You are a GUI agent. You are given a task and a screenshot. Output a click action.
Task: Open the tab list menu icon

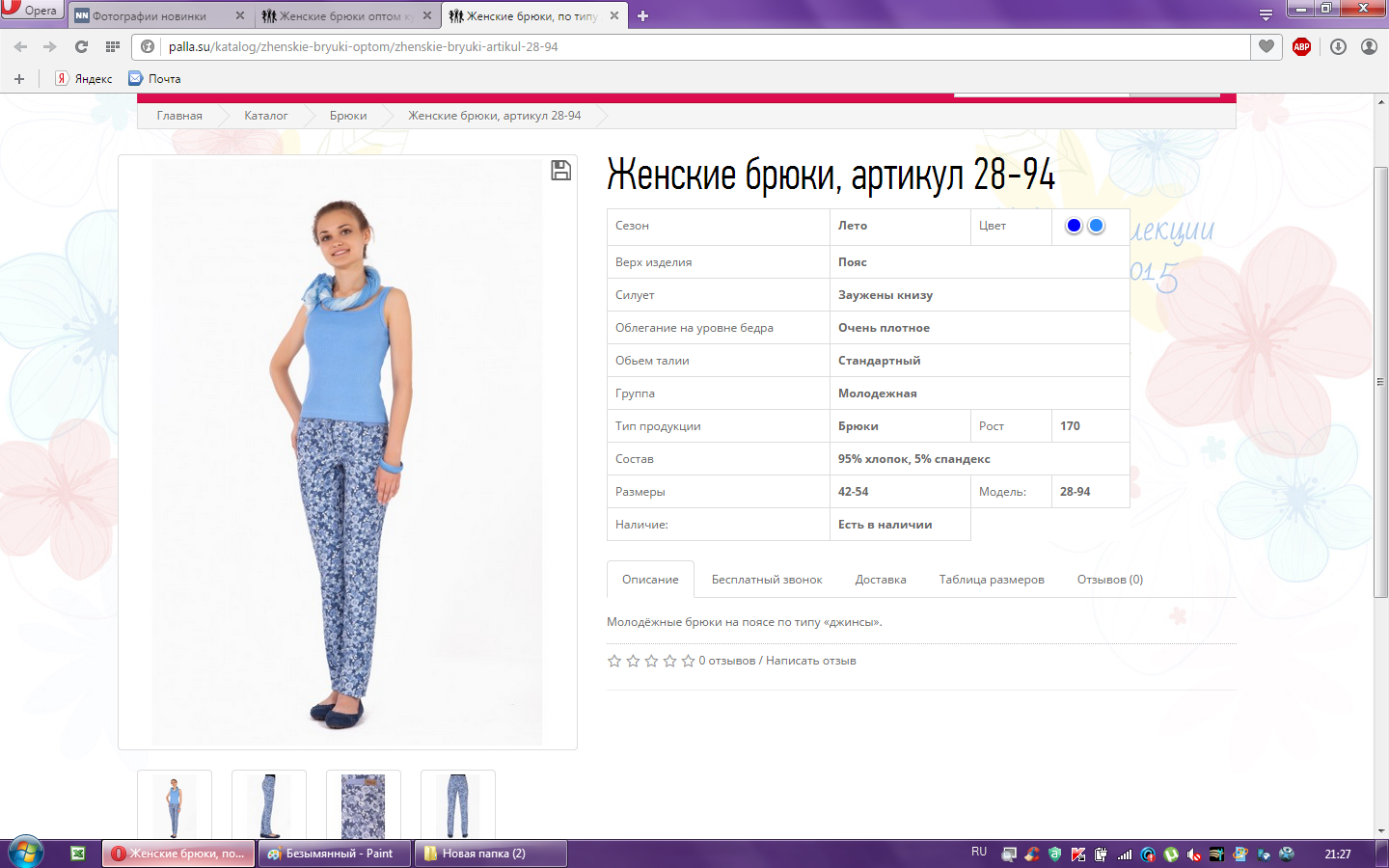click(1266, 15)
